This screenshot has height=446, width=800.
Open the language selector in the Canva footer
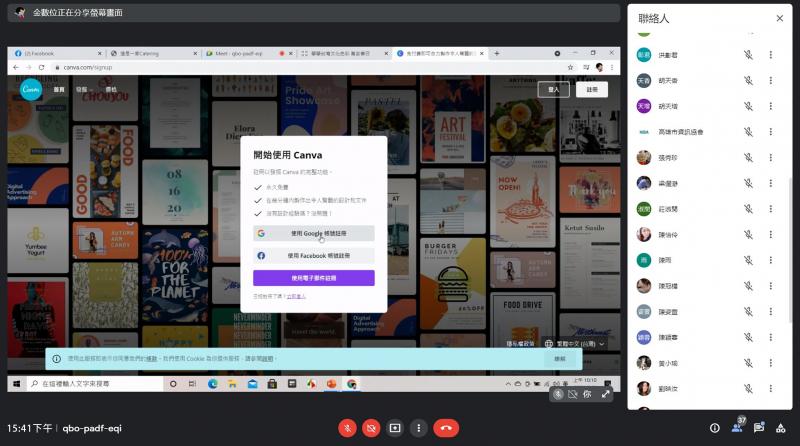574,344
